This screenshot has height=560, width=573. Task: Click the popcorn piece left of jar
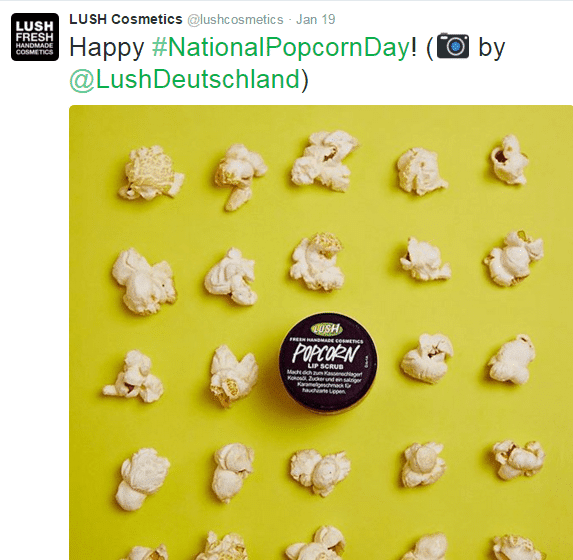click(x=234, y=376)
